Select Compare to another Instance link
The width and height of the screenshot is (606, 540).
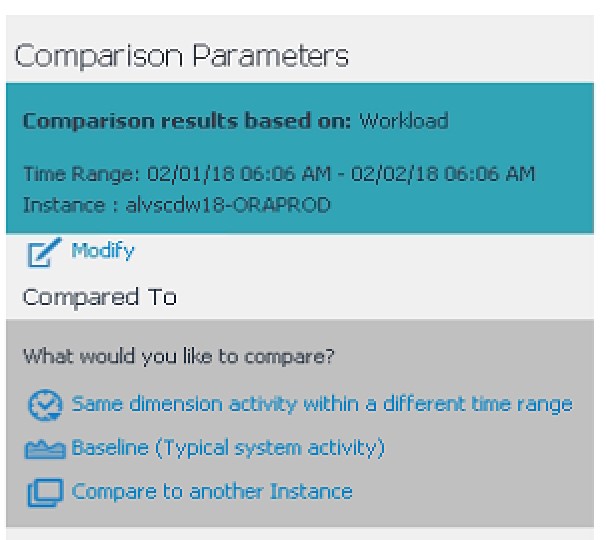point(212,491)
